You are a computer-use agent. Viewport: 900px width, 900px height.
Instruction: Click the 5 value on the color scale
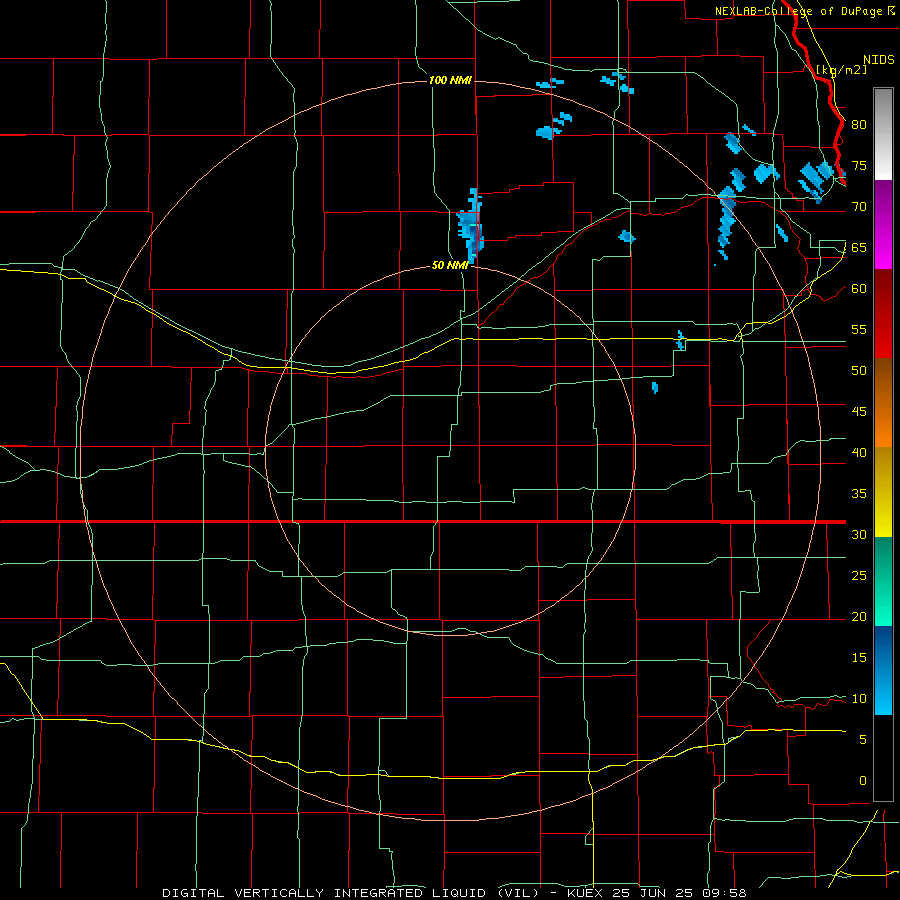click(x=863, y=740)
